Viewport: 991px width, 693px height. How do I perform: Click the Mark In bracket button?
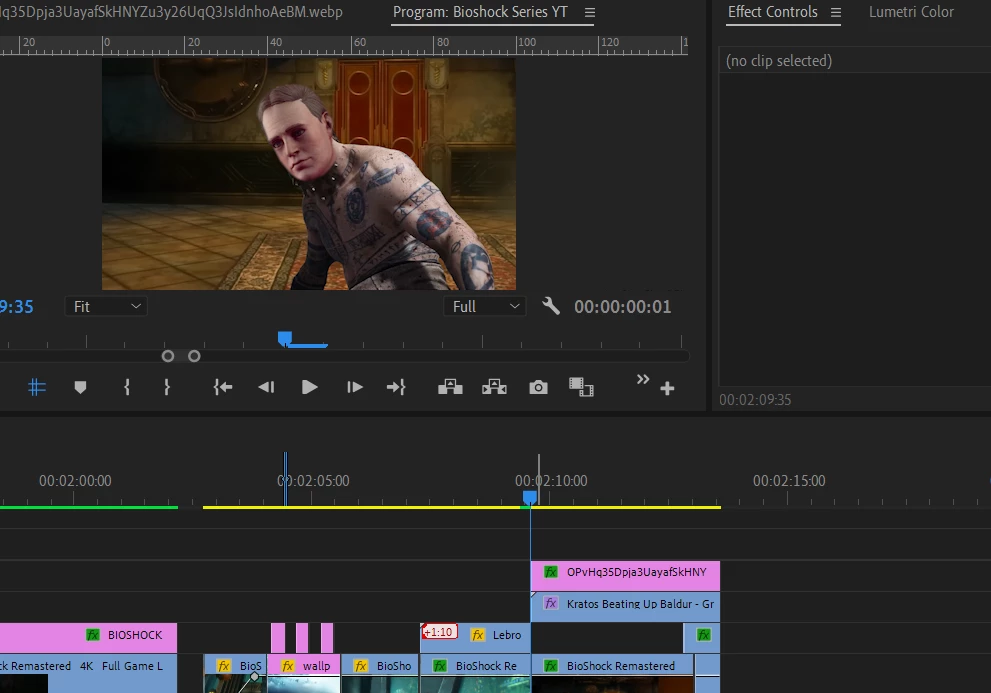pos(127,387)
